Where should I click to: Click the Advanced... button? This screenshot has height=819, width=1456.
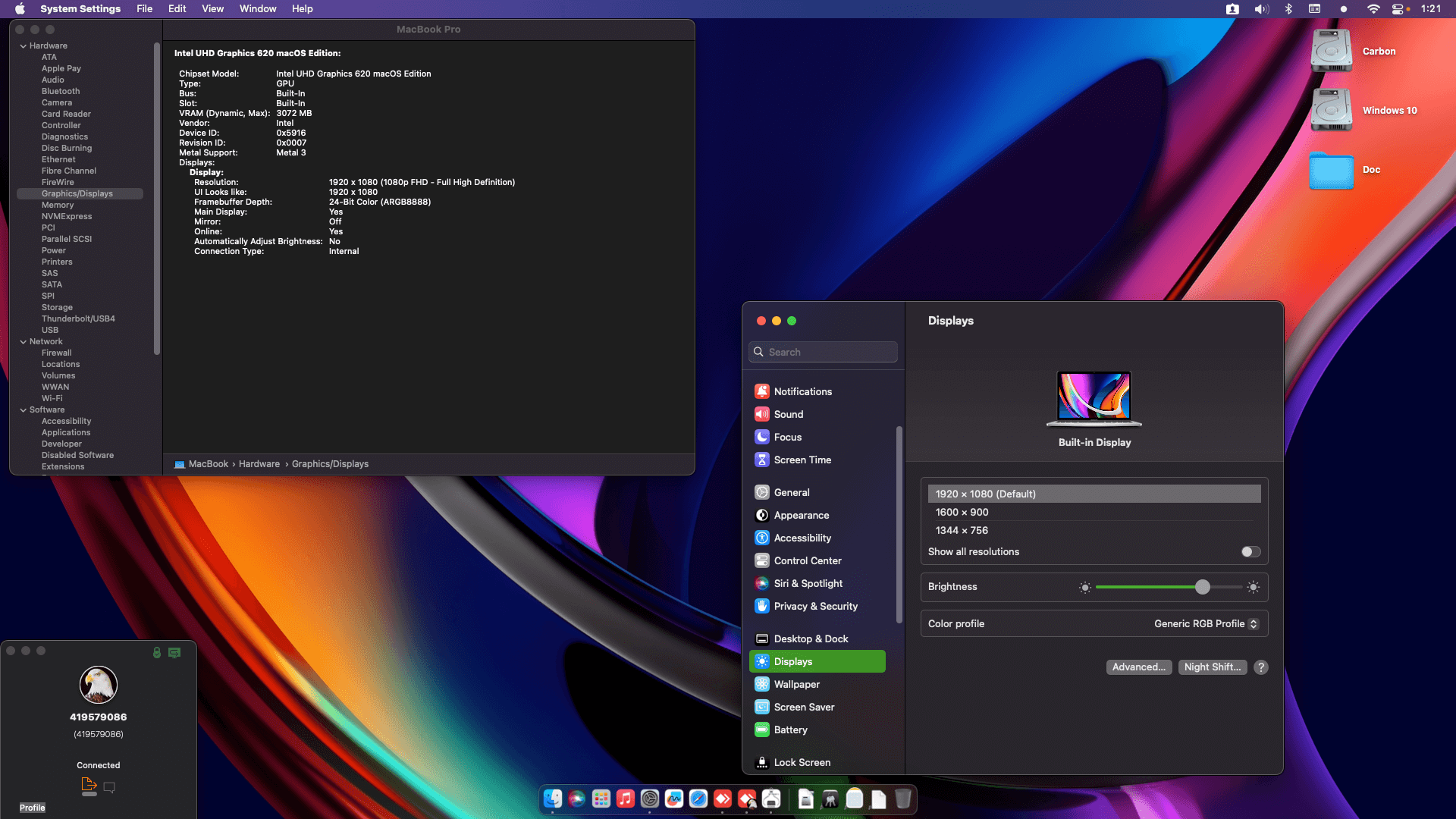(x=1138, y=667)
